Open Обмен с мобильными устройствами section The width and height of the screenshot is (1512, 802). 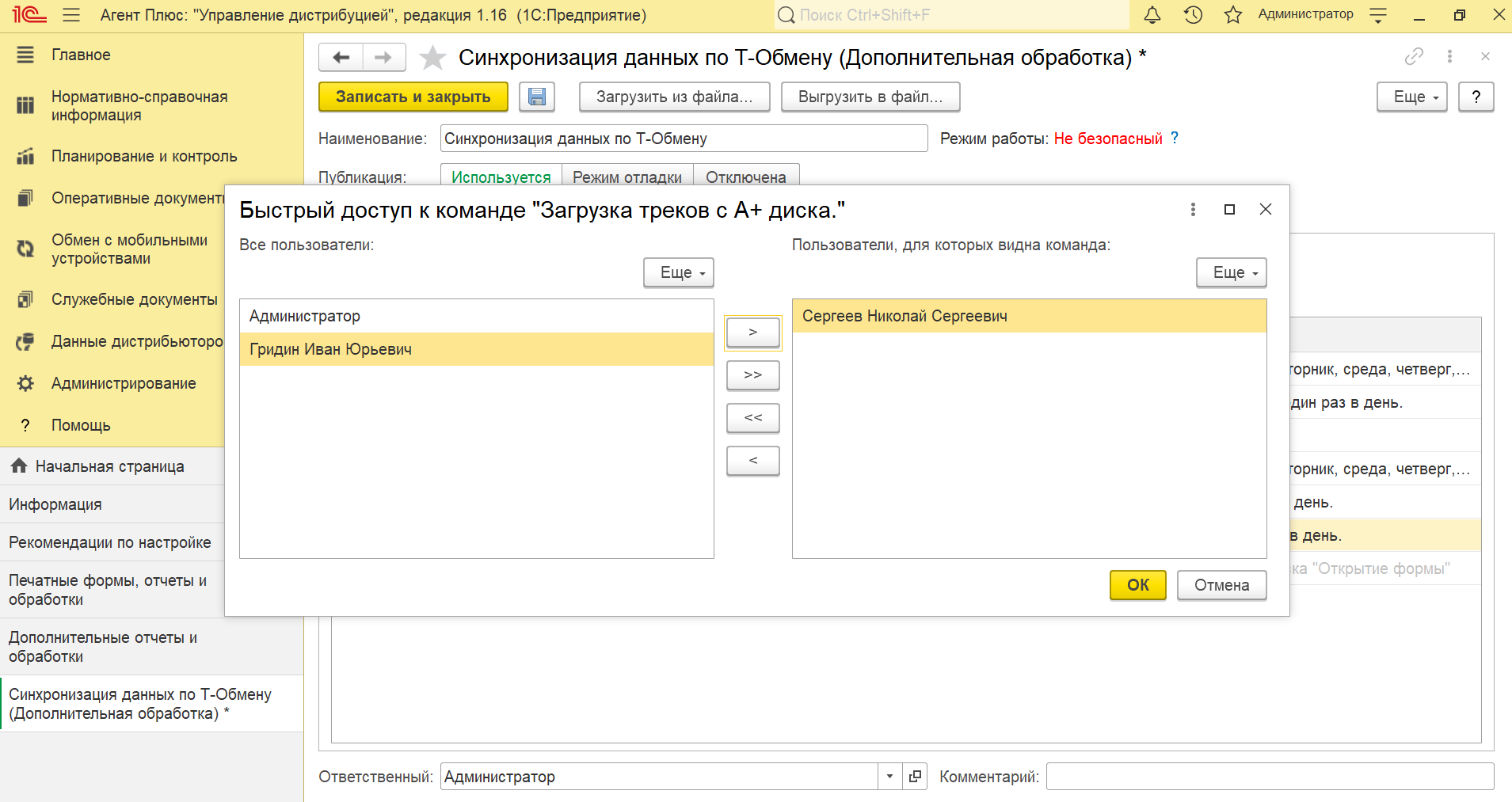(129, 249)
